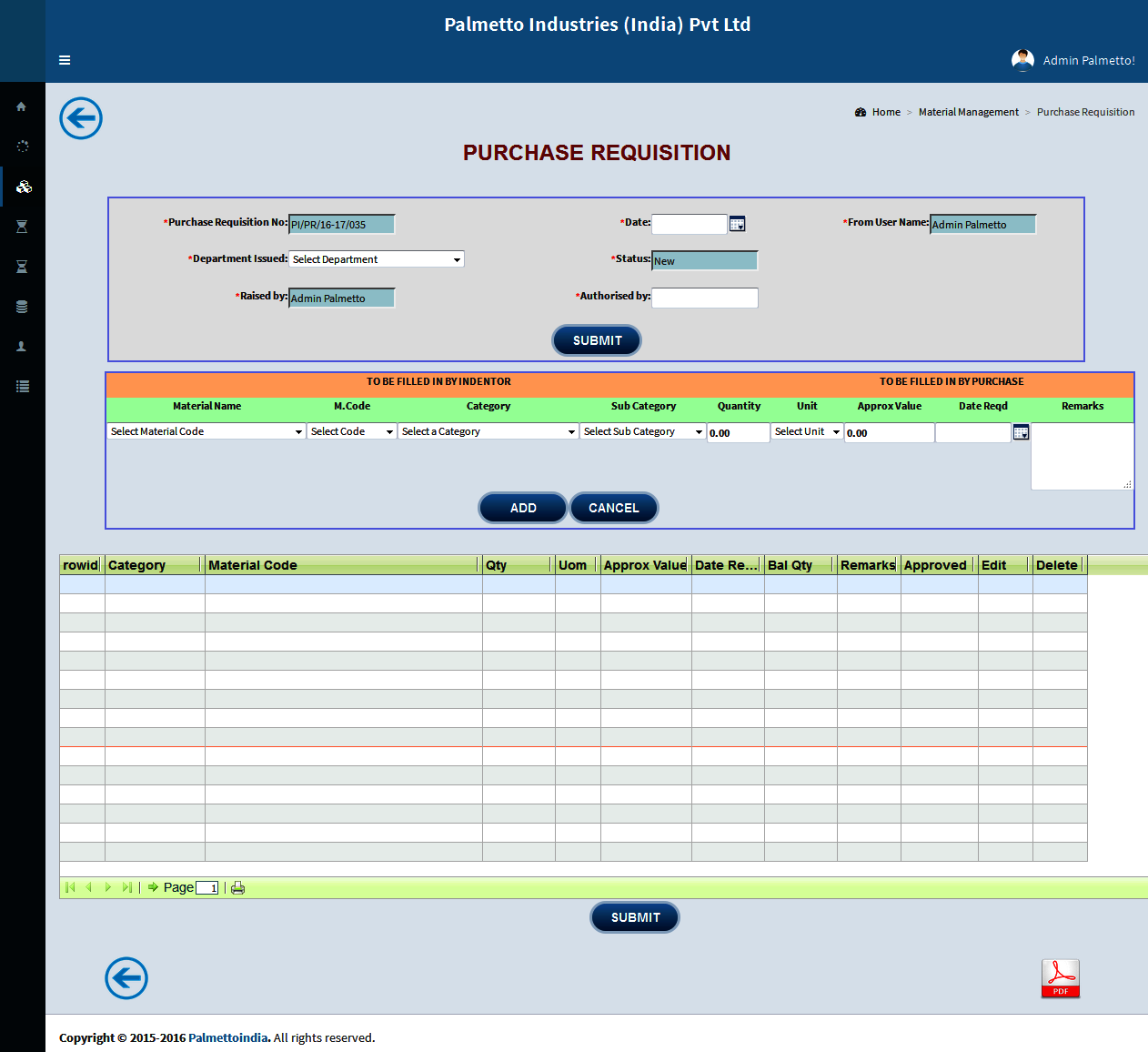
Task: Sort the grid by its Category column header
Action: coord(155,565)
